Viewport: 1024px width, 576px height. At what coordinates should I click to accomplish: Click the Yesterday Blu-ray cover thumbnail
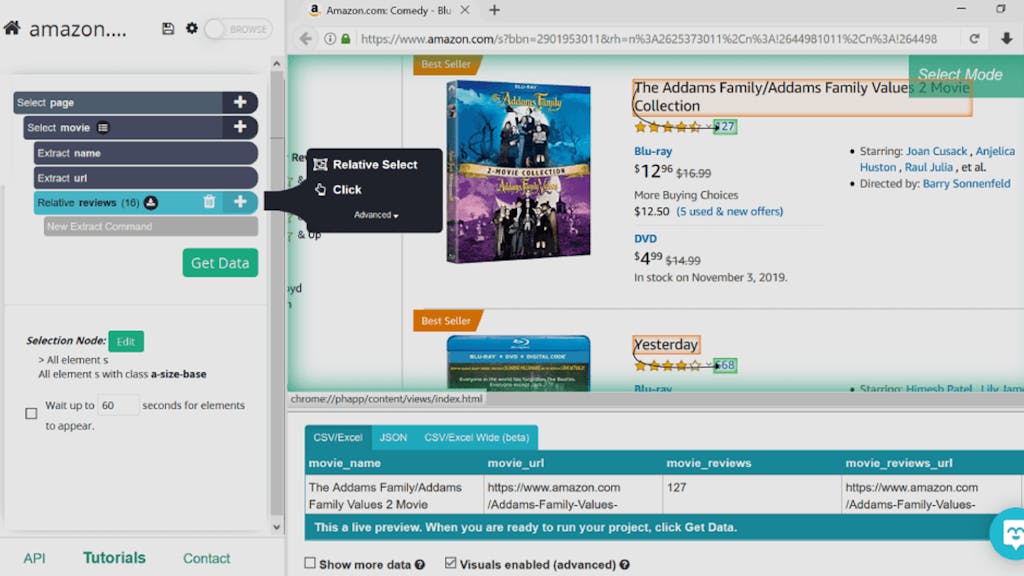tap(519, 363)
